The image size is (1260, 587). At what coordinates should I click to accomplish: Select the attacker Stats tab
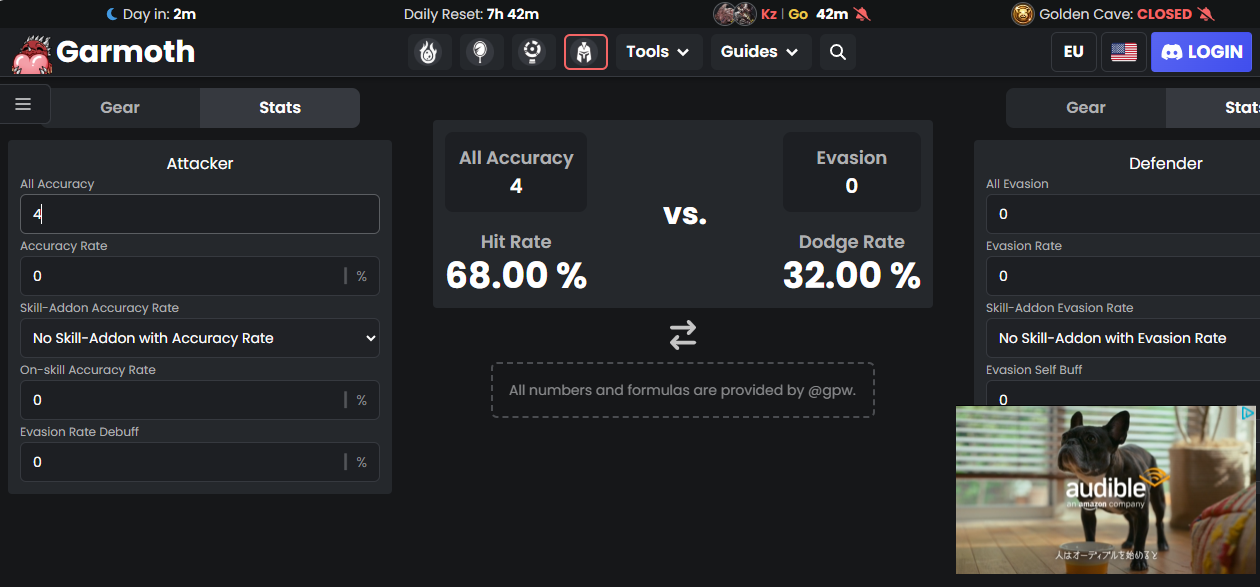point(280,108)
